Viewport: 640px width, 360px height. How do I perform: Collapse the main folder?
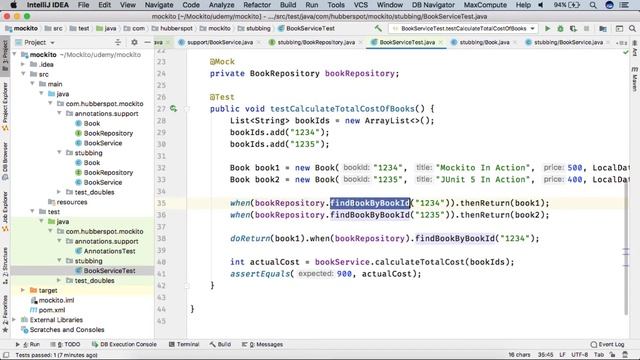(32, 84)
